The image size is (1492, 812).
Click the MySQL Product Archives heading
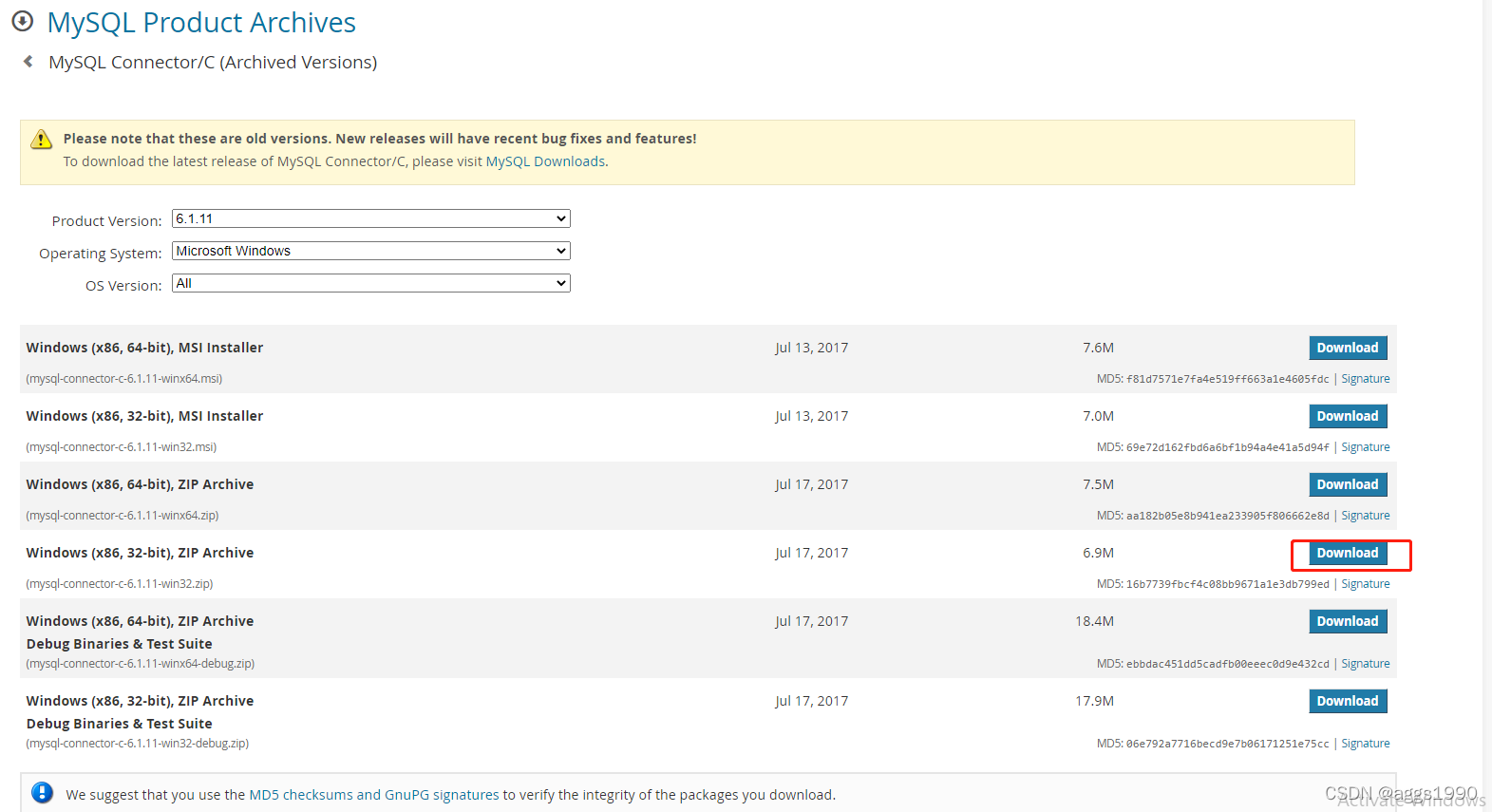[x=201, y=22]
